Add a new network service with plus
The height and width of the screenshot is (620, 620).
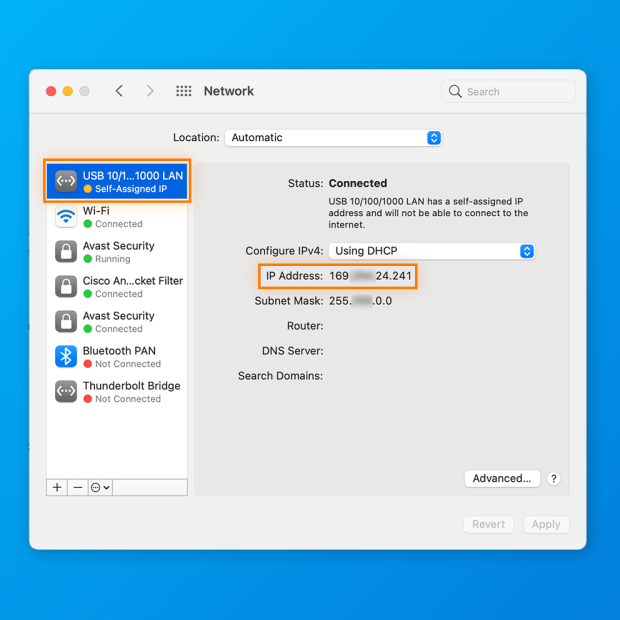[57, 487]
